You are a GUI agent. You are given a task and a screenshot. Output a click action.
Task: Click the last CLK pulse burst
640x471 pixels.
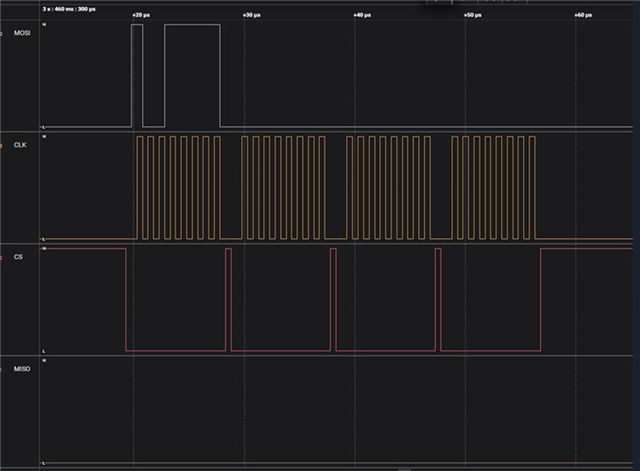493,187
